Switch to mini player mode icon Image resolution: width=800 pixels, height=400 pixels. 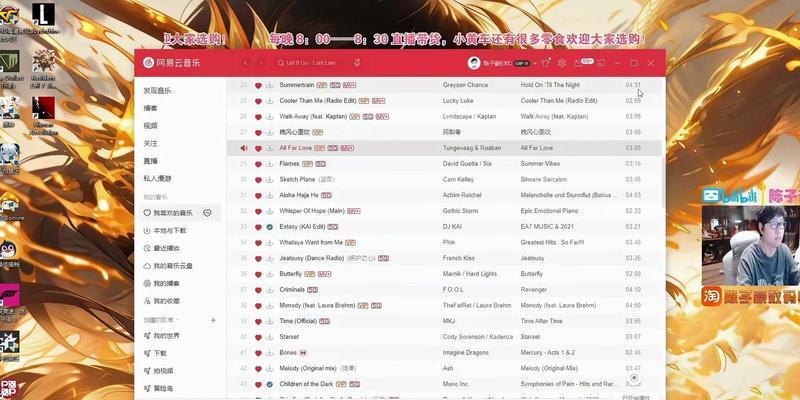(602, 63)
